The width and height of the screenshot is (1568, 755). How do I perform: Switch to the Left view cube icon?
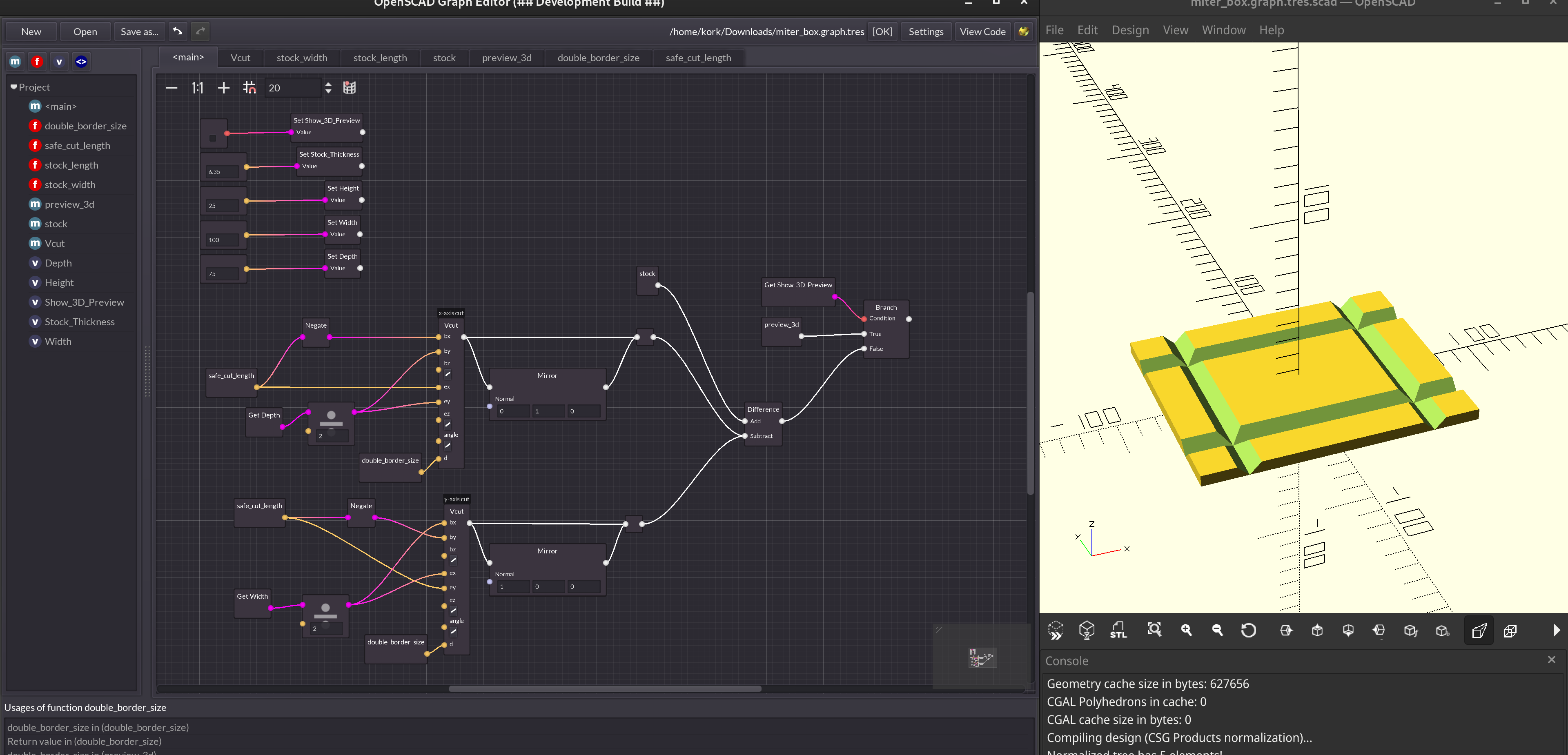[x=1379, y=630]
